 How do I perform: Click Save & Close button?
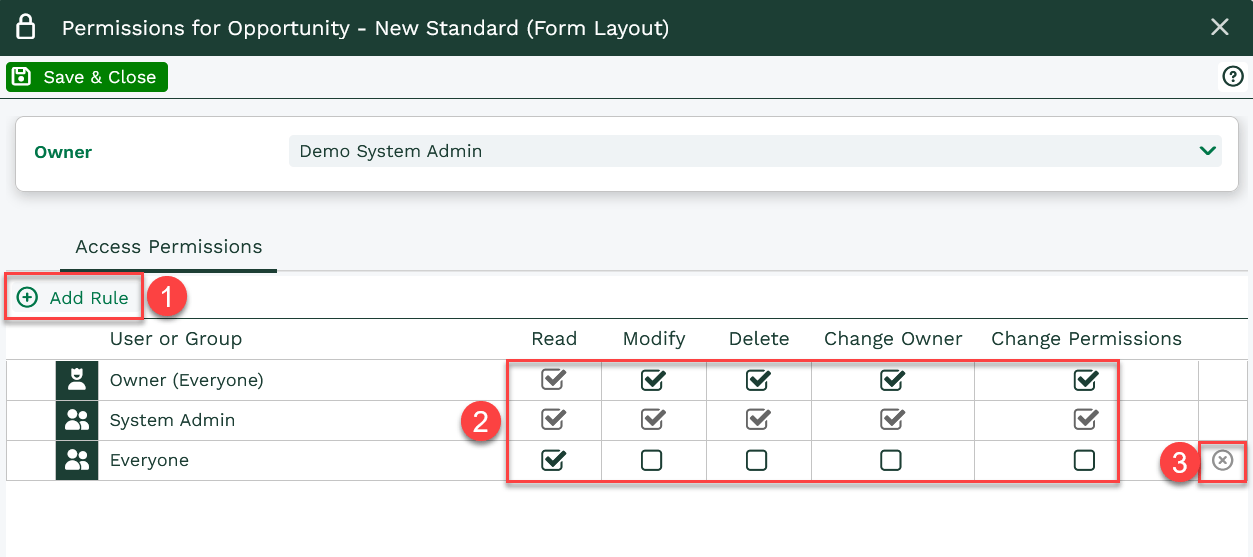coord(87,77)
